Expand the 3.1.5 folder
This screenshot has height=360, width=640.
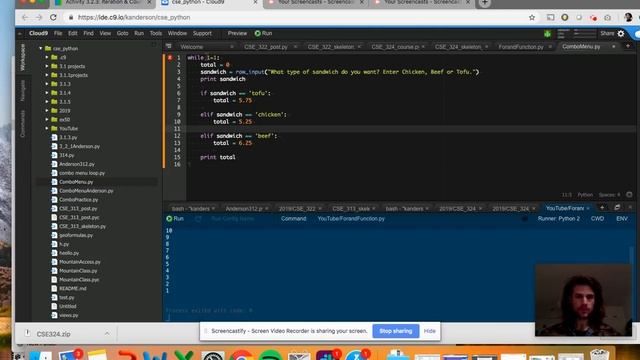click(x=47, y=102)
